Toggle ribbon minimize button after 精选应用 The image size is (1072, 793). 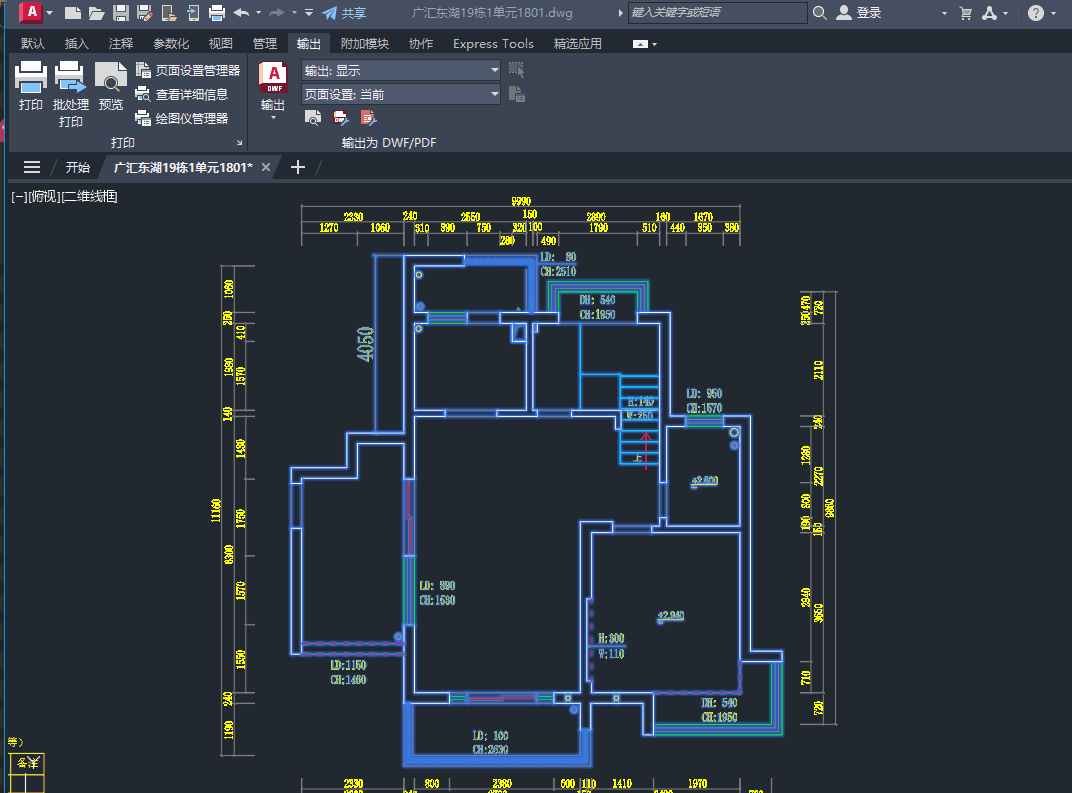[645, 44]
